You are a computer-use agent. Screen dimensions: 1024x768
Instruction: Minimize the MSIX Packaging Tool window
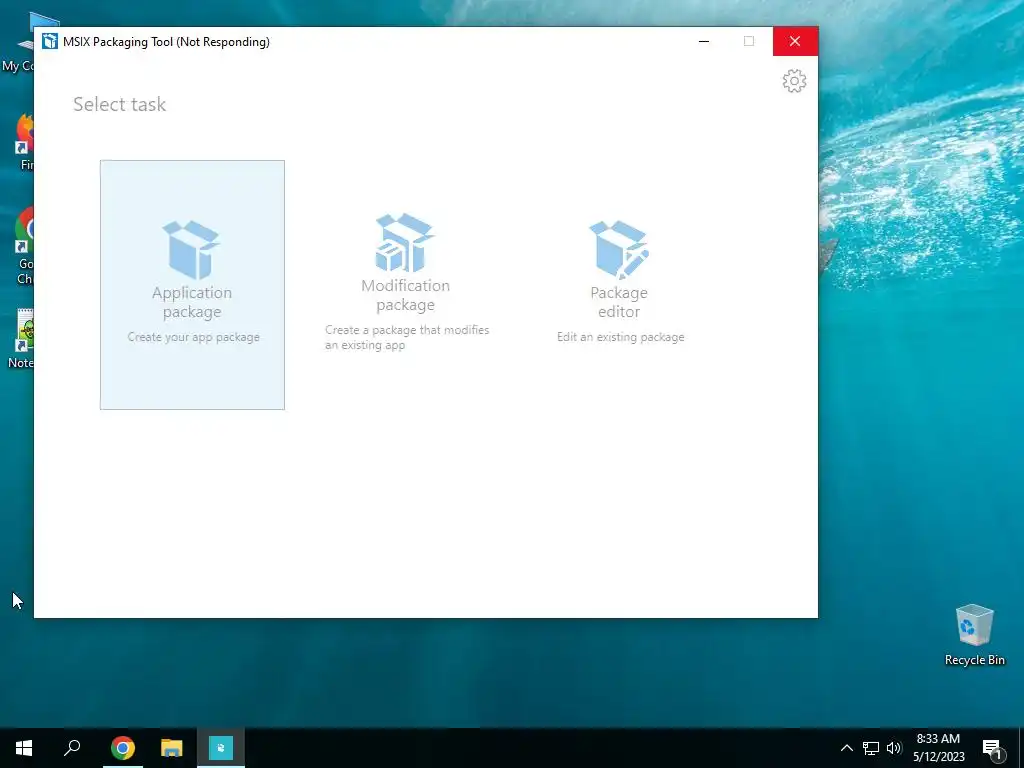pos(704,41)
